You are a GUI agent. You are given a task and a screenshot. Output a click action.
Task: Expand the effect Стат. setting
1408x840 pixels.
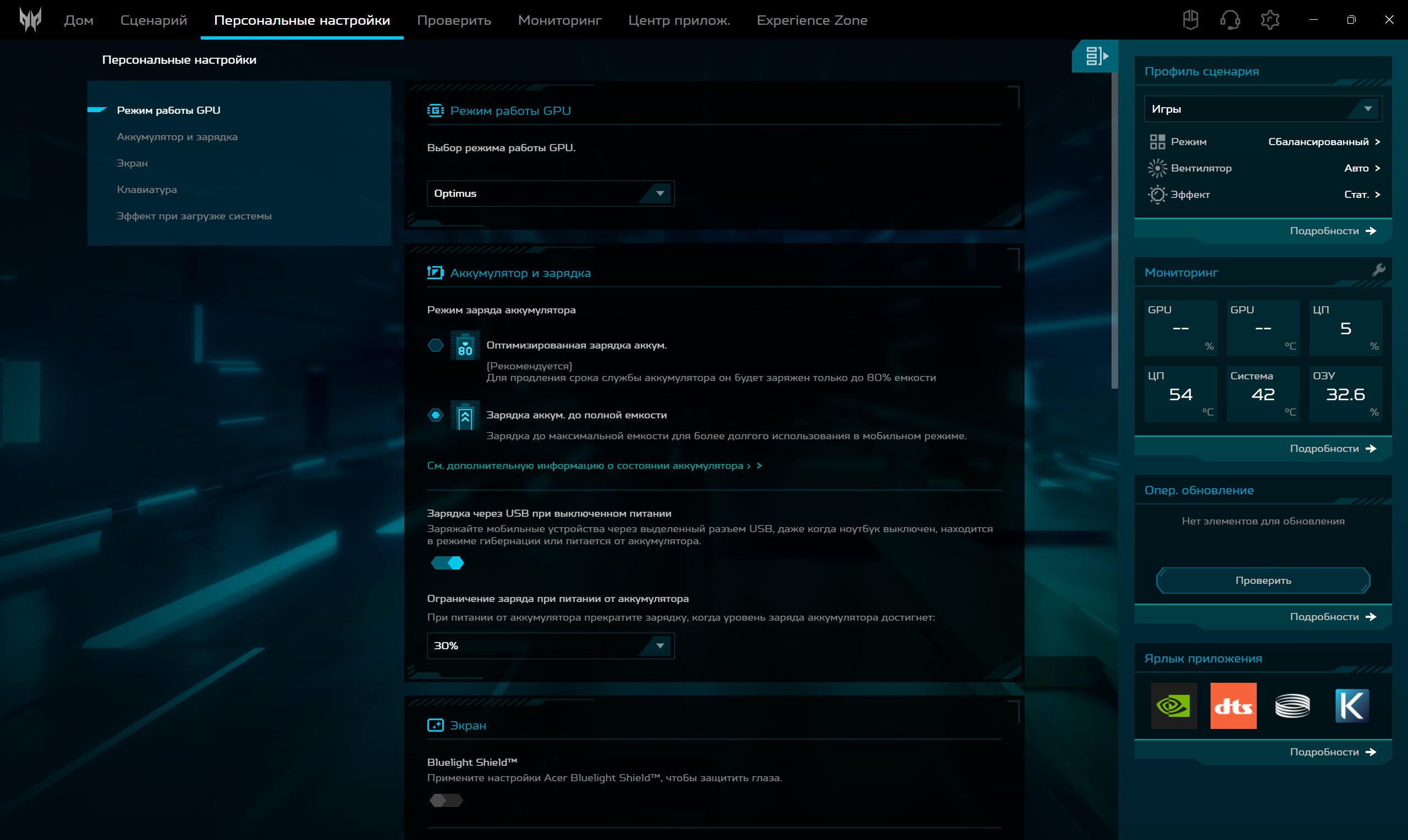tap(1362, 195)
